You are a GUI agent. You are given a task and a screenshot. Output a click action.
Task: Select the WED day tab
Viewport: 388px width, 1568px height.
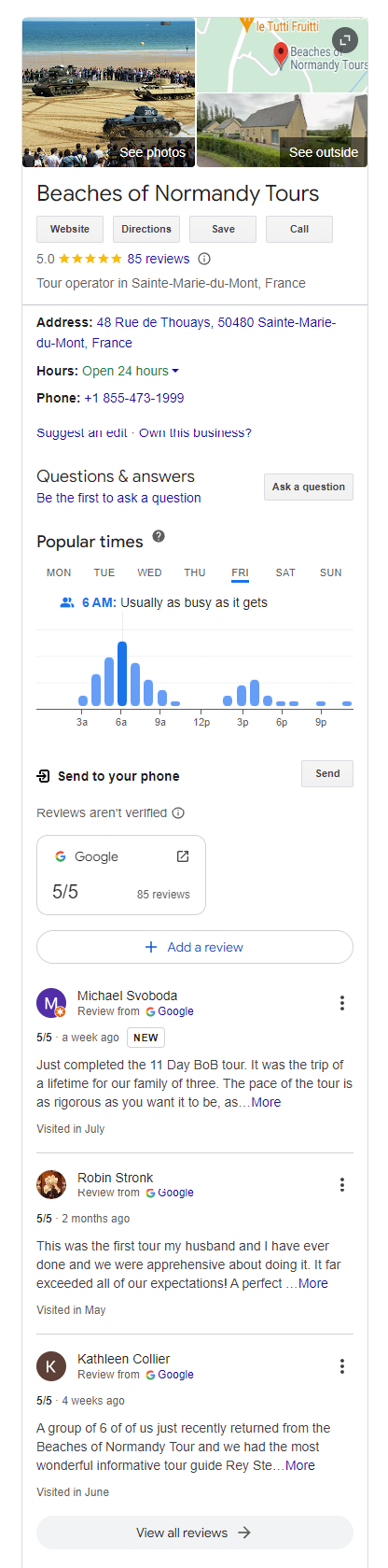[x=149, y=572]
